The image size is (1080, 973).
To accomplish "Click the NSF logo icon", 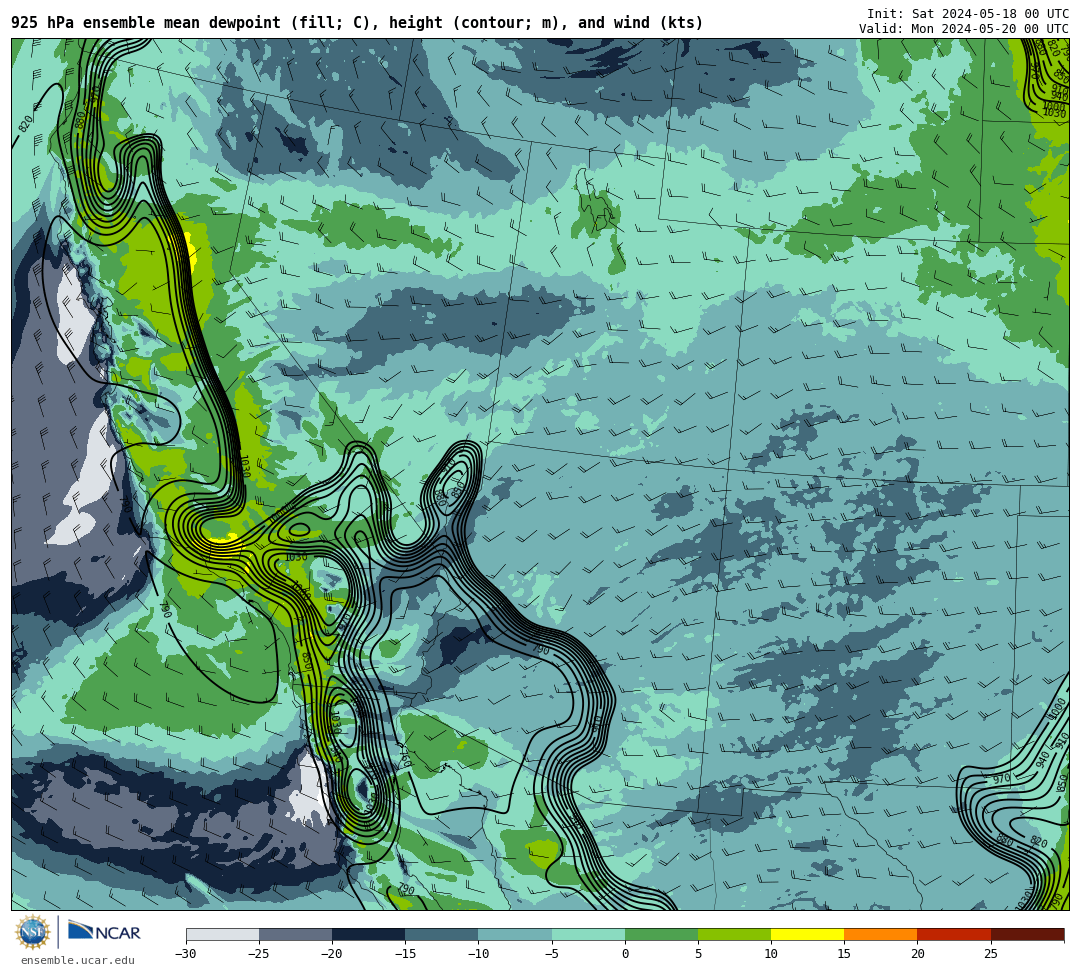I will coord(33,932).
